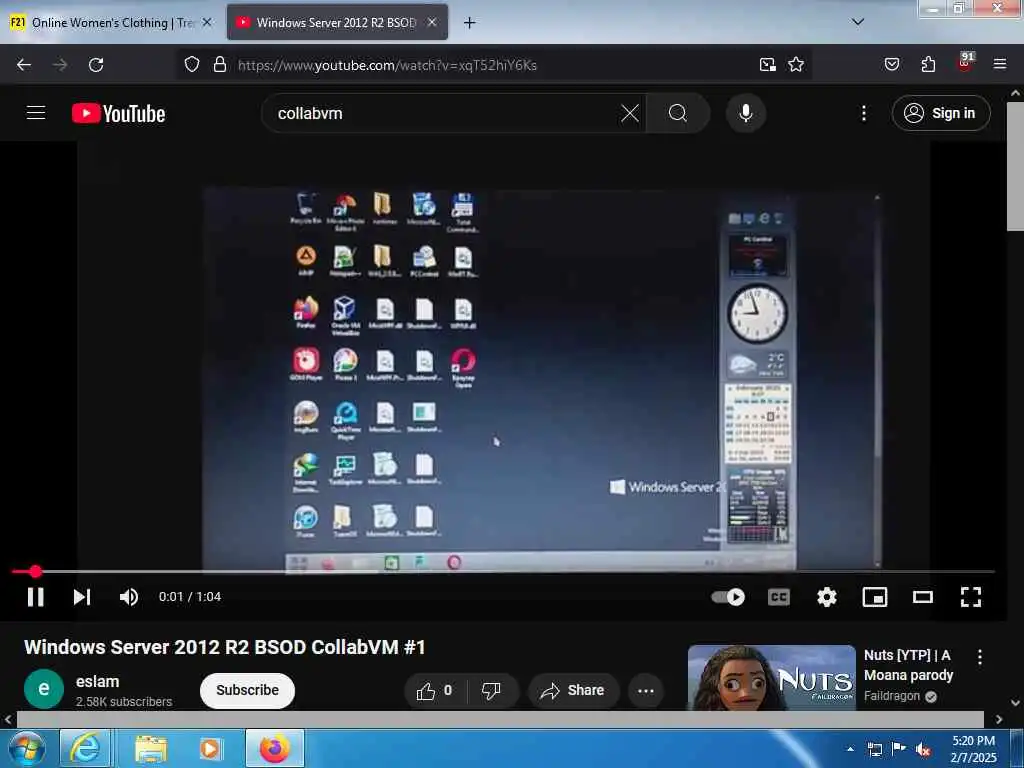Open YouTube settings three-dot menu
1024x768 pixels.
tap(863, 114)
